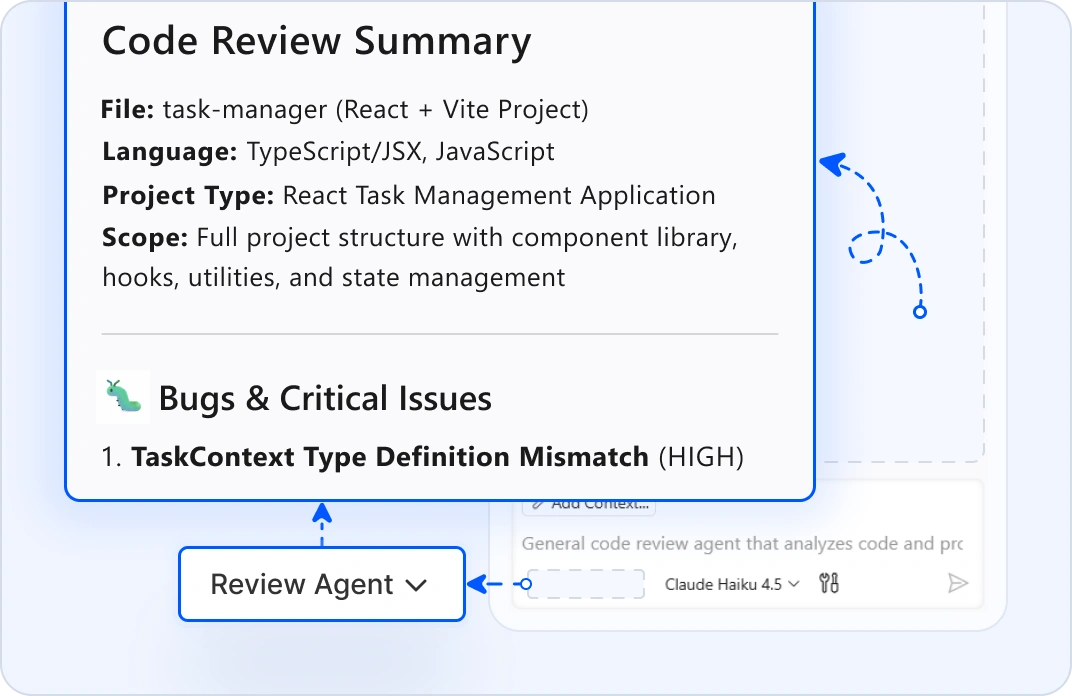This screenshot has width=1072, height=696.
Task: Select the Language: TypeScript/JSX line
Action: [x=328, y=152]
